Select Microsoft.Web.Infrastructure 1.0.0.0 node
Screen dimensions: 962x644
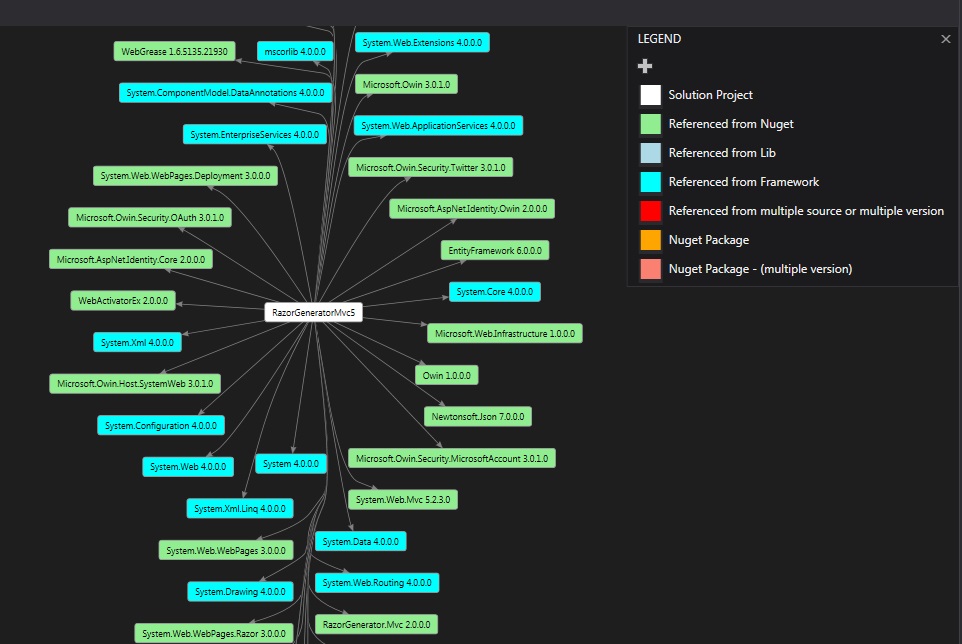(x=505, y=333)
